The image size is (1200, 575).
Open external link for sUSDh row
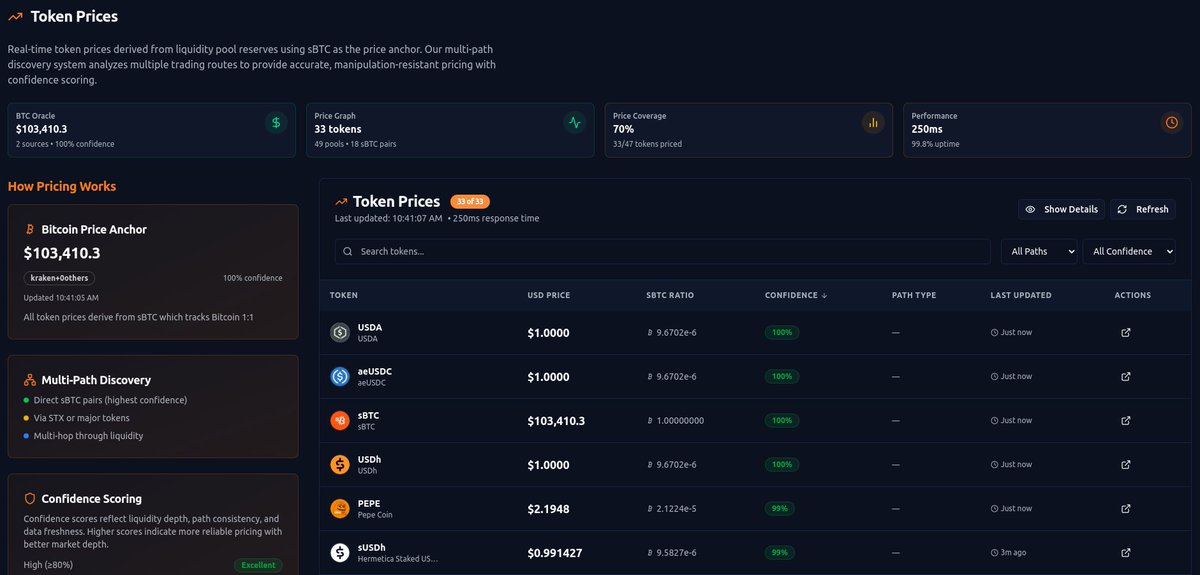click(x=1126, y=553)
